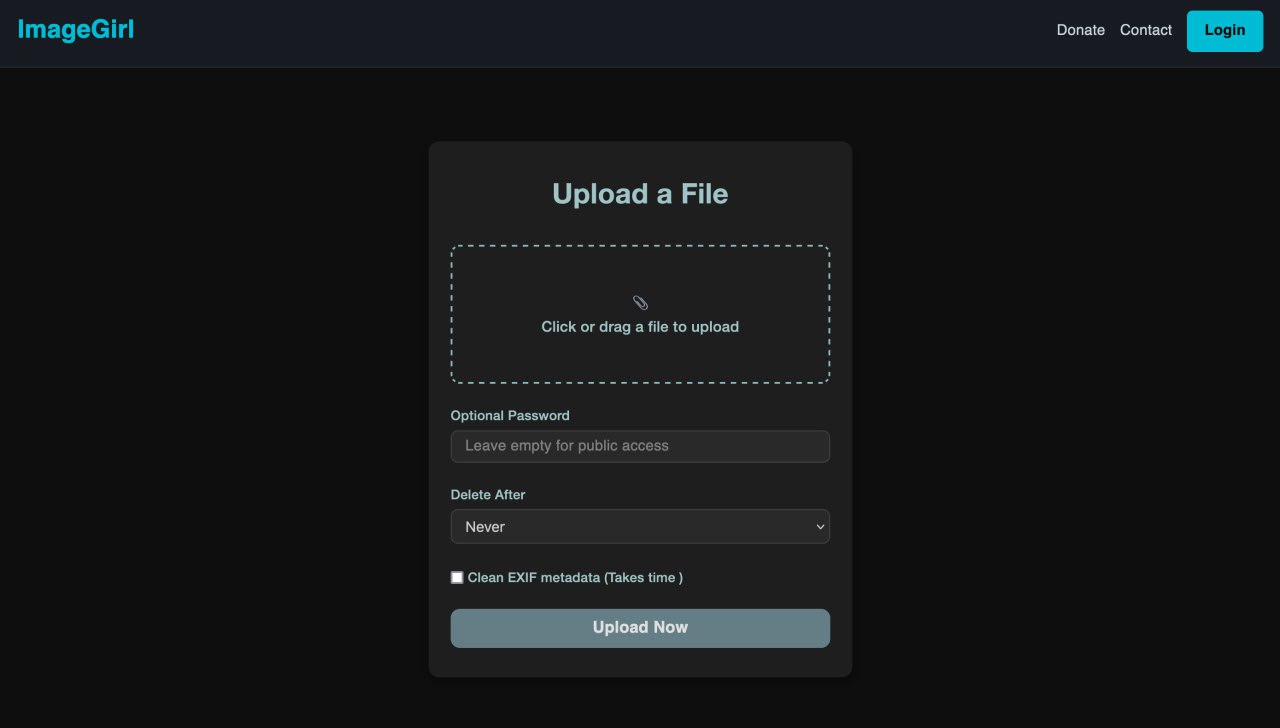Click the ImageGirl logo
This screenshot has height=728, width=1280.
76,30
